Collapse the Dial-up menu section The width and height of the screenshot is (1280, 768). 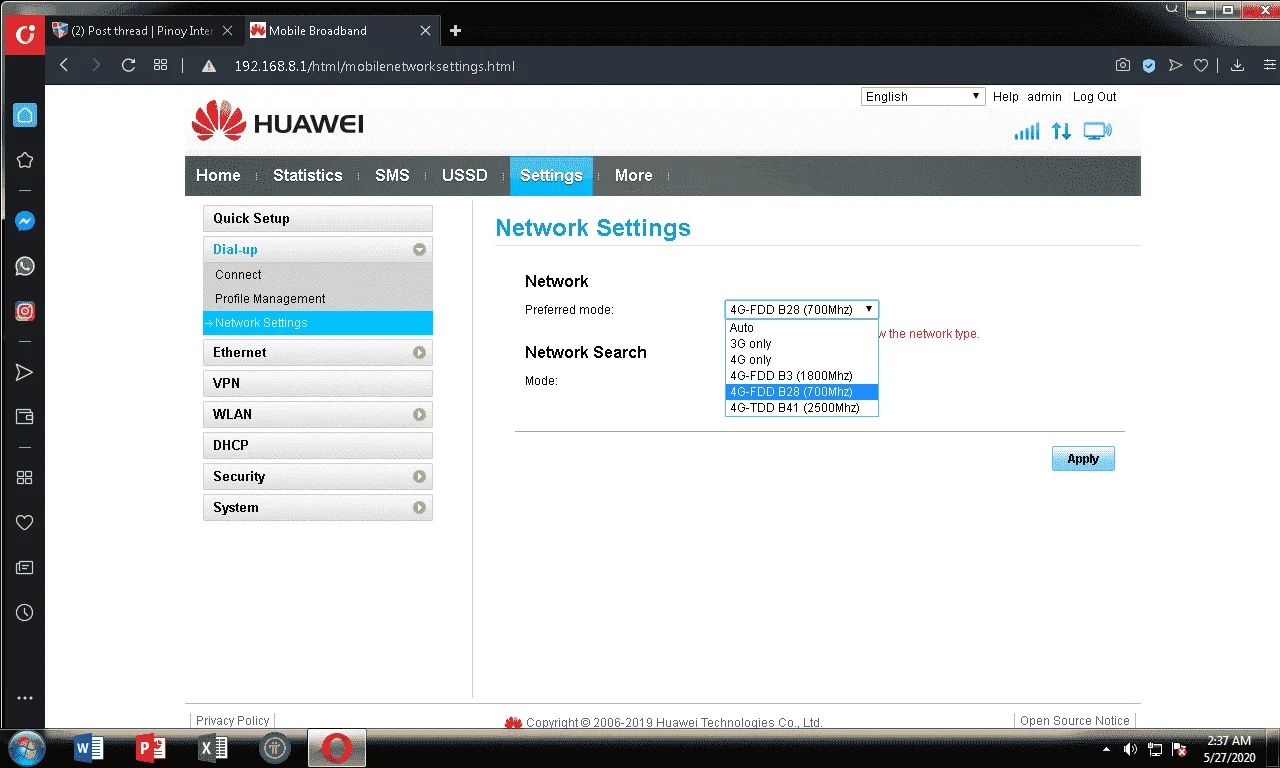(318, 249)
